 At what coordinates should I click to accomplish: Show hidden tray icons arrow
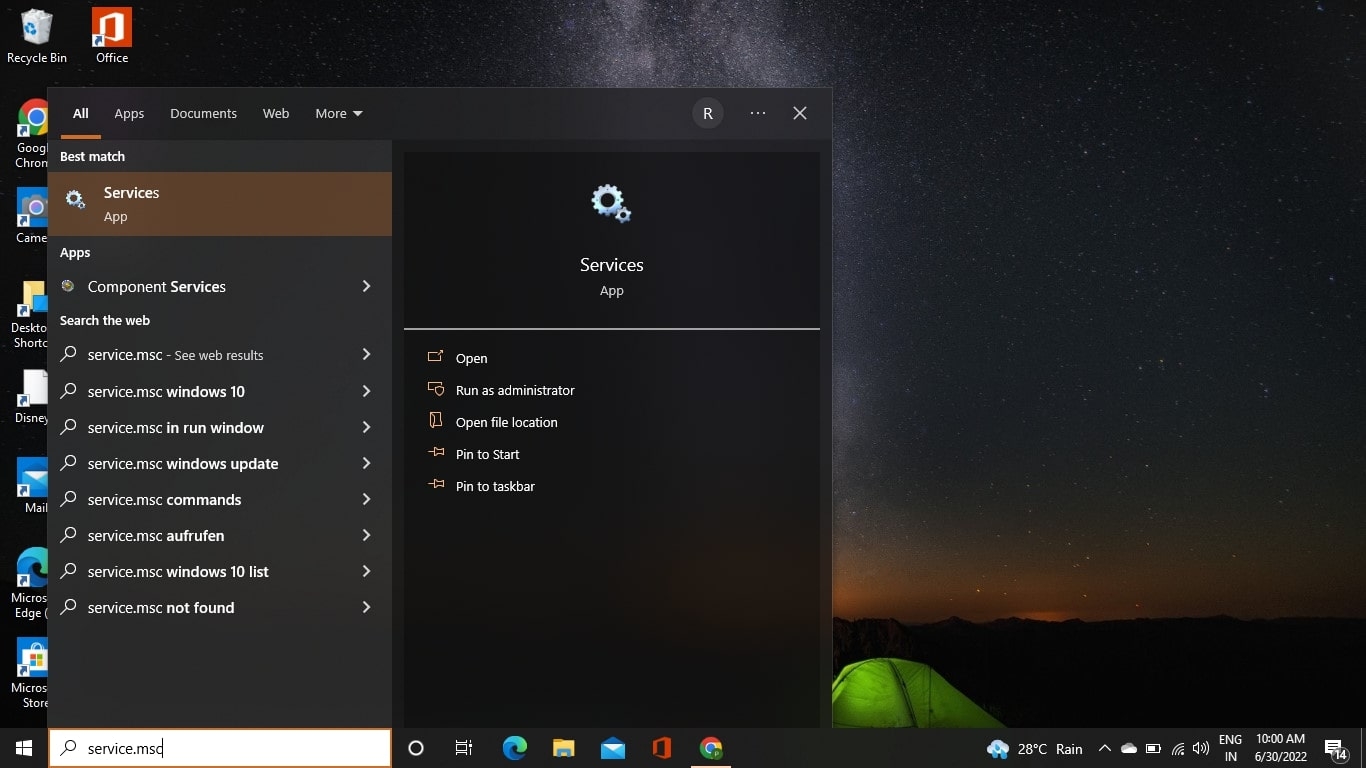(x=1105, y=749)
